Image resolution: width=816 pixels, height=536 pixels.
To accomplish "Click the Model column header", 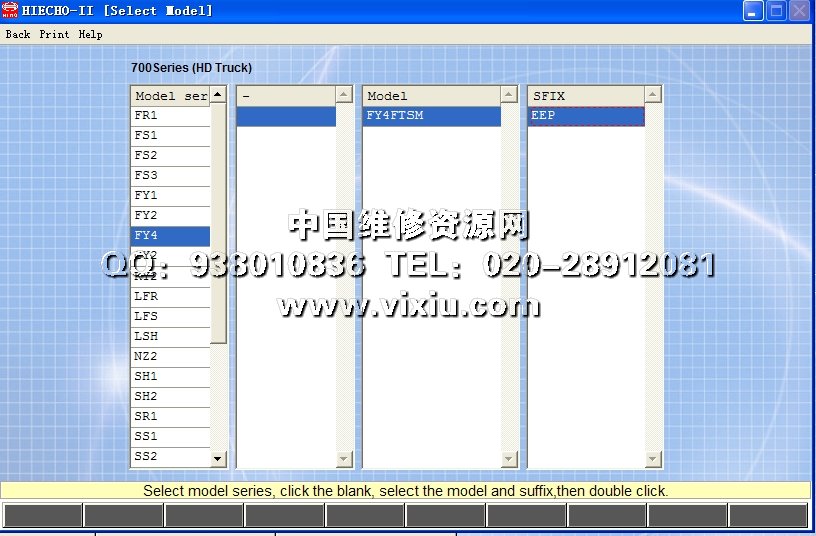I will click(431, 96).
